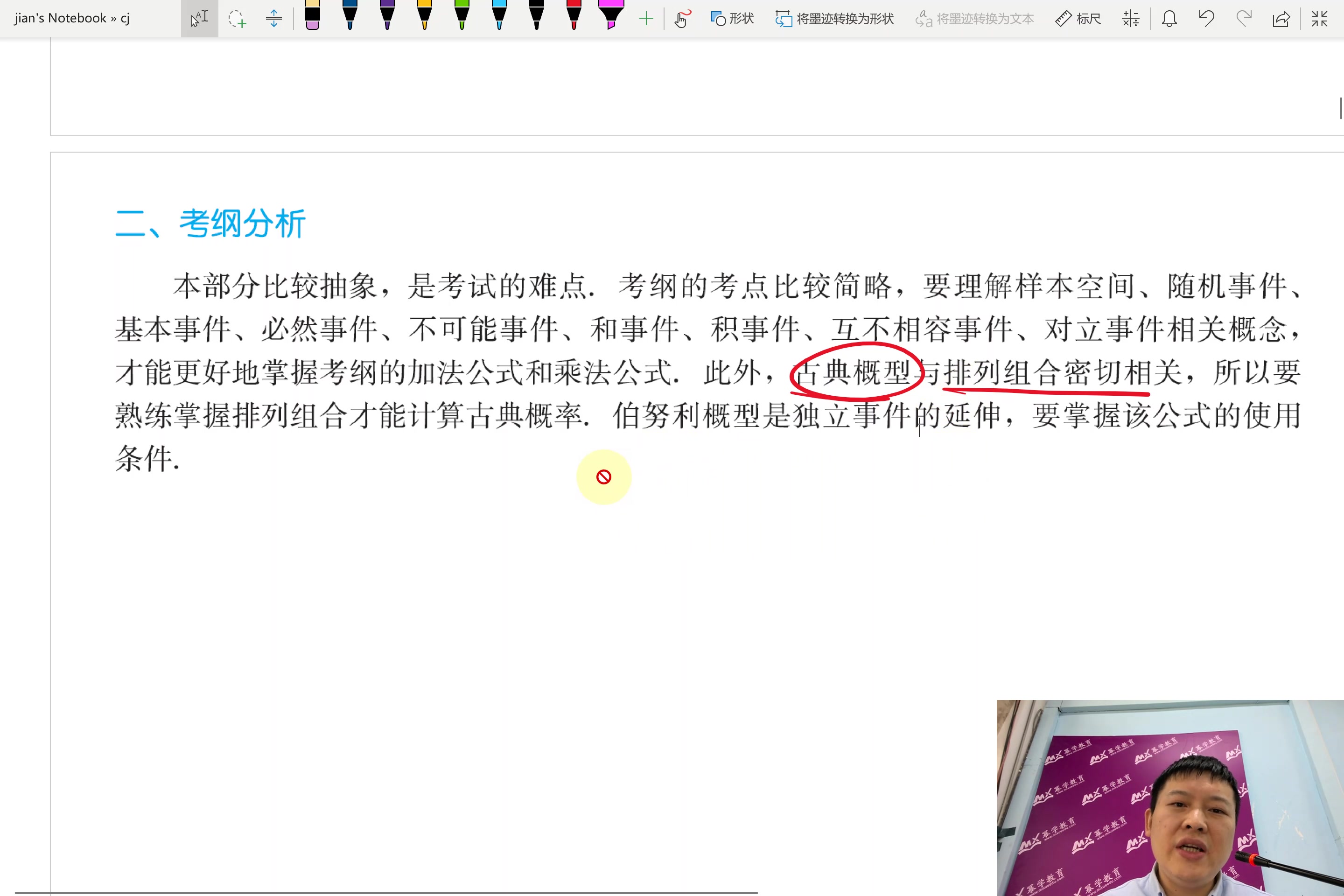
Task: Select the black pen
Action: pos(536,16)
